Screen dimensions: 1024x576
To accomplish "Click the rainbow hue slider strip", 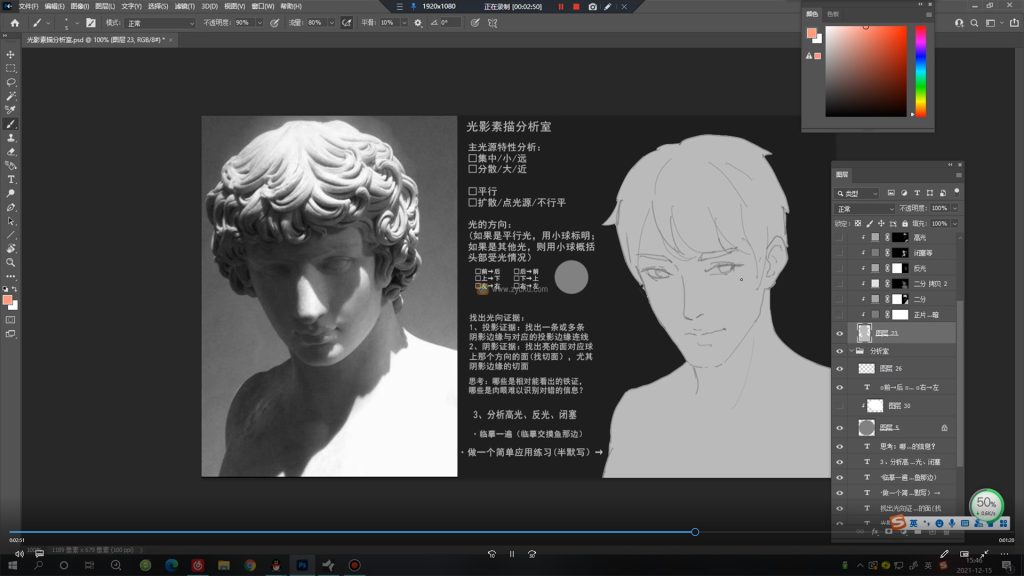I will coord(920,70).
